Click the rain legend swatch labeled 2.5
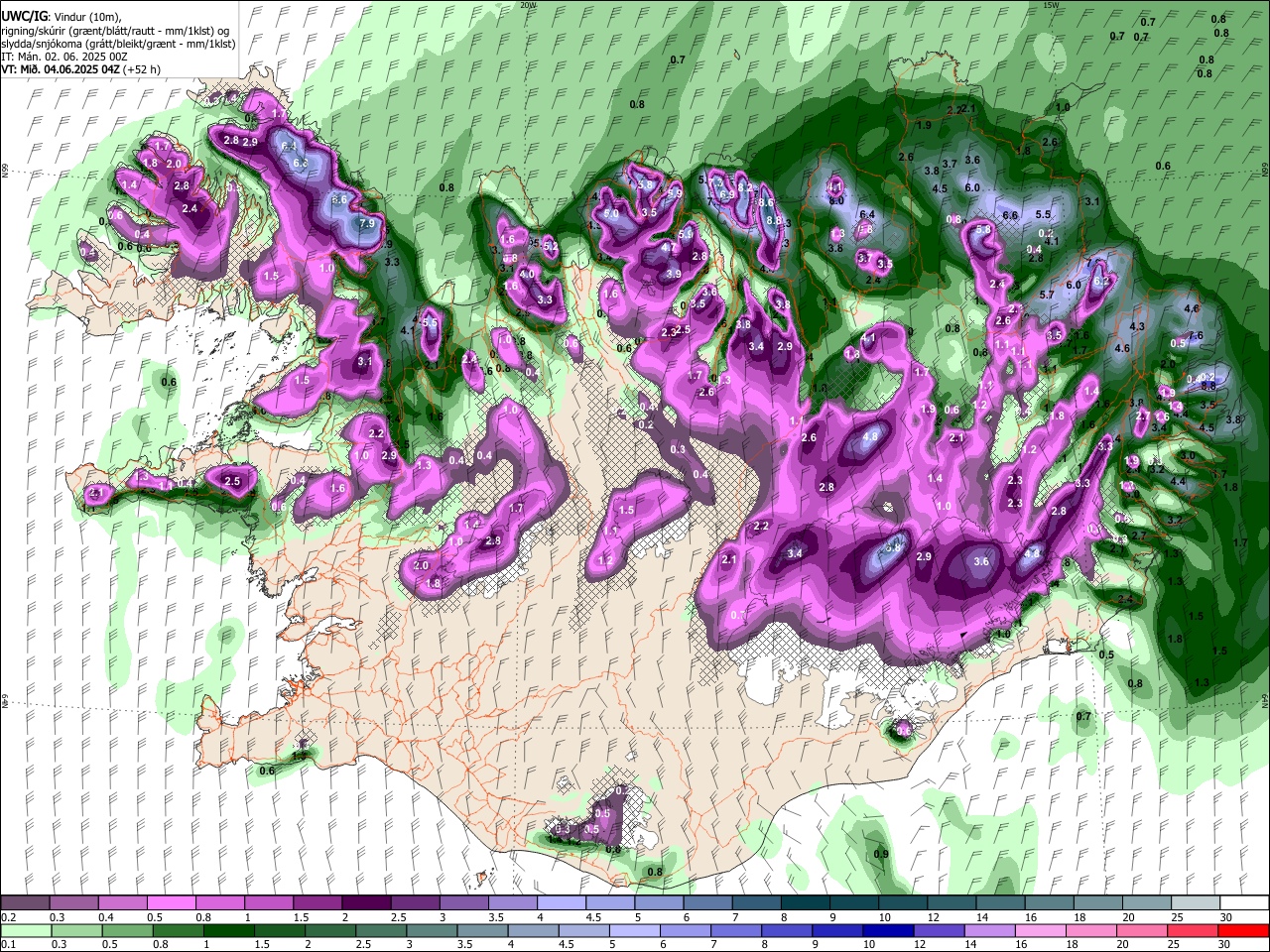The height and width of the screenshot is (952, 1270). (x=381, y=931)
